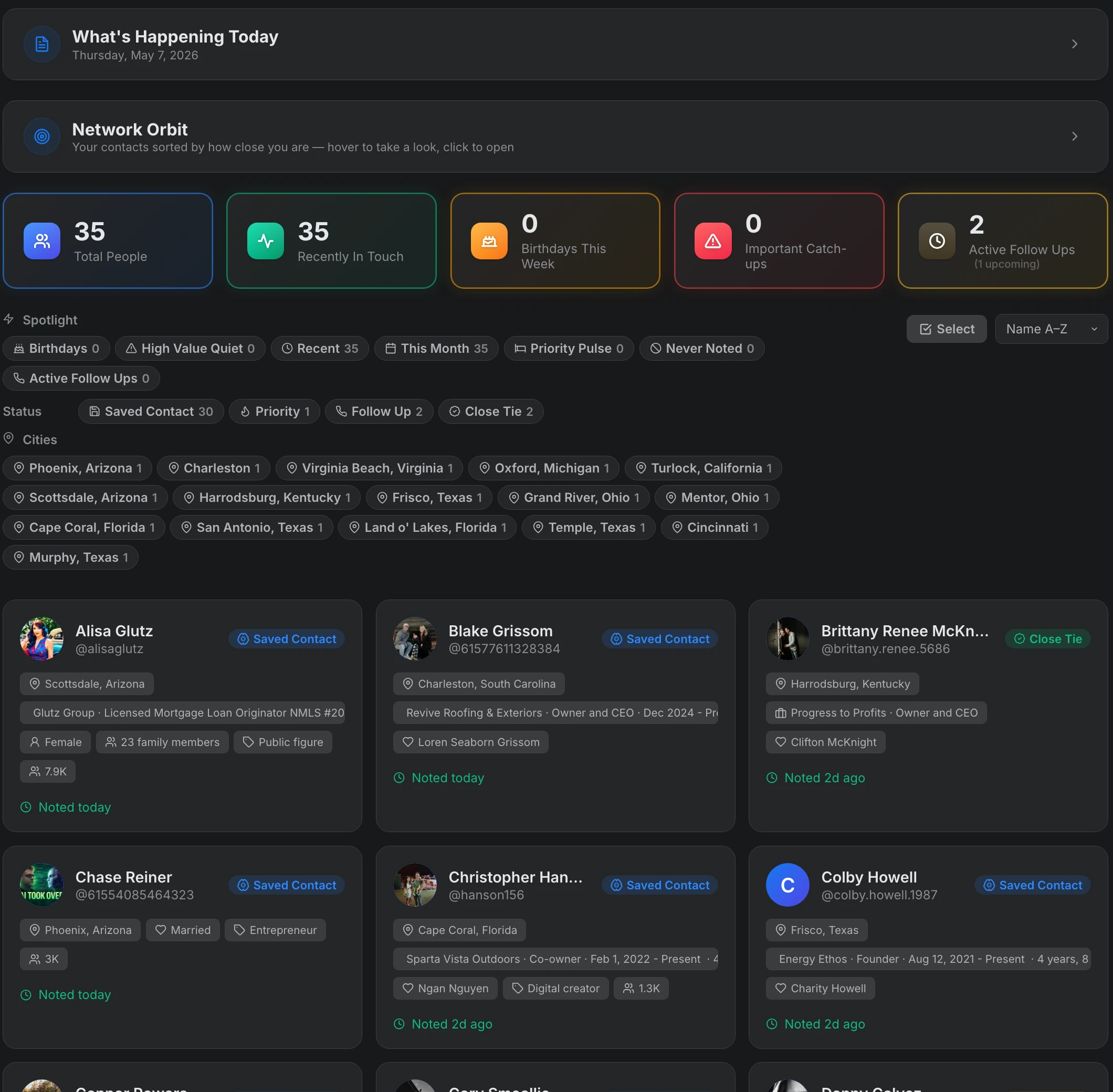1113x1092 pixels.
Task: Expand What's Happening Today via chevron
Action: point(1075,44)
